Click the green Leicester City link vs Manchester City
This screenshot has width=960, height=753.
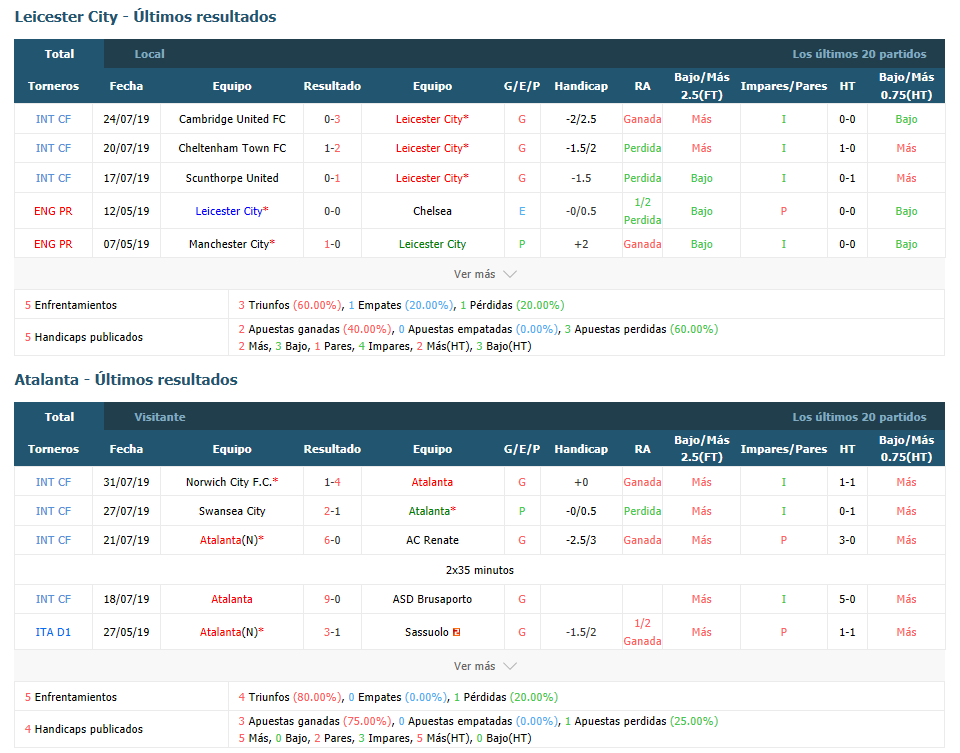point(432,244)
